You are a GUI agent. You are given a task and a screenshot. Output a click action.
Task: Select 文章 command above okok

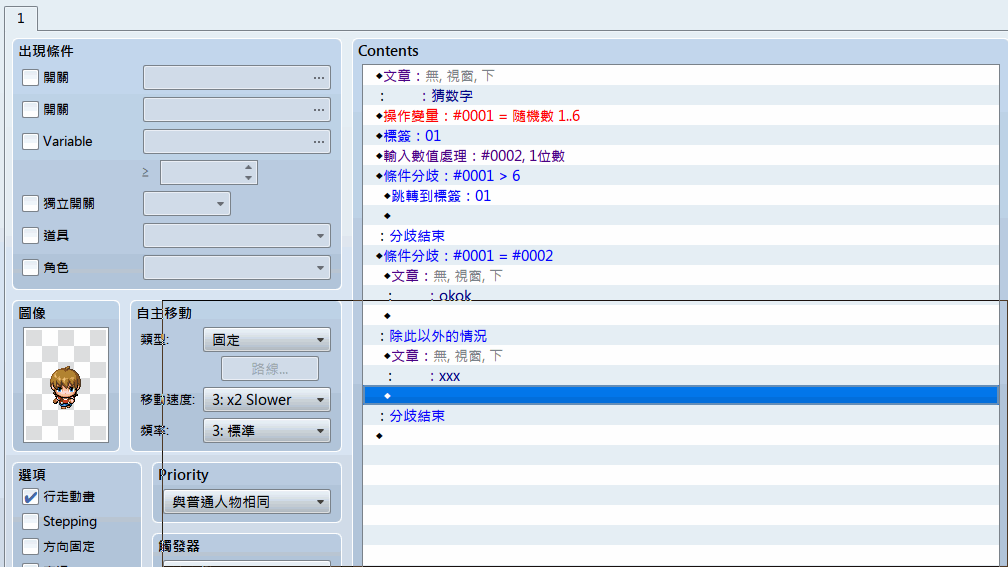[x=681, y=275]
